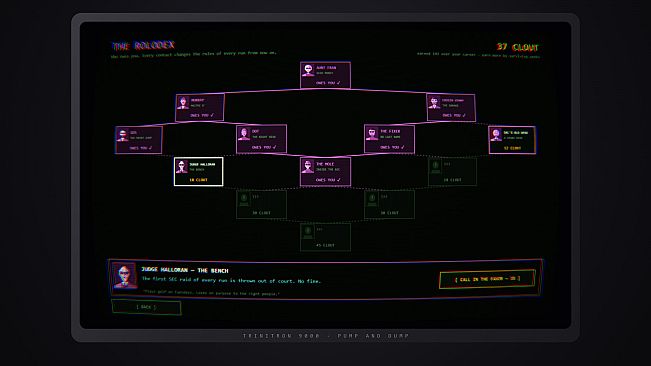This screenshot has height=366, width=651.
Task: Click the Judge Halloran – The Bench heading
Action: 185,271
